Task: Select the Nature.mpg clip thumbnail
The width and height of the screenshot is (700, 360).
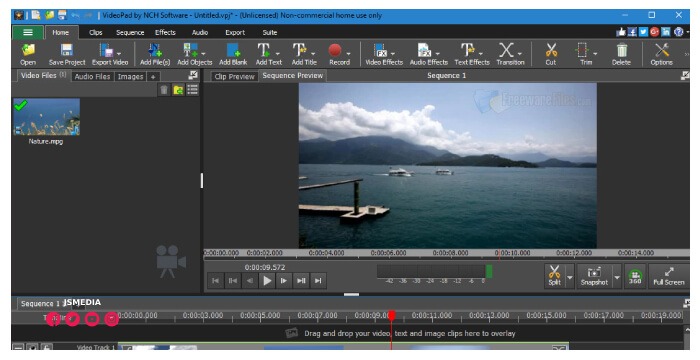Action: (46, 117)
